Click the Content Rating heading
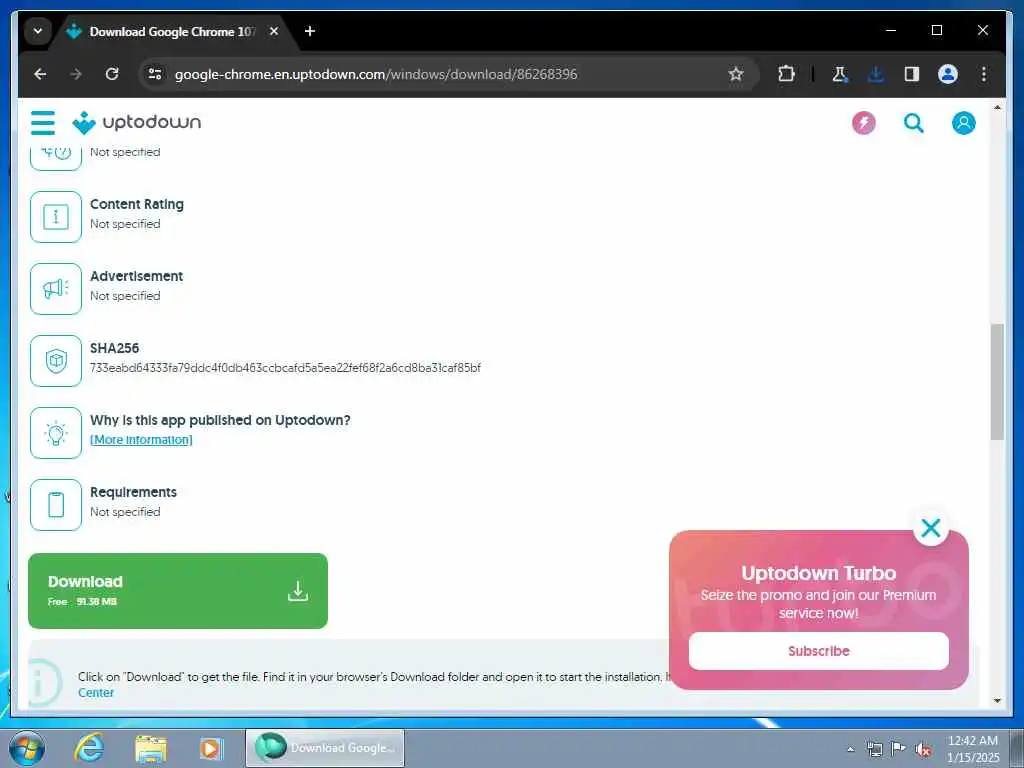Viewport: 1024px width, 768px height. point(136,204)
